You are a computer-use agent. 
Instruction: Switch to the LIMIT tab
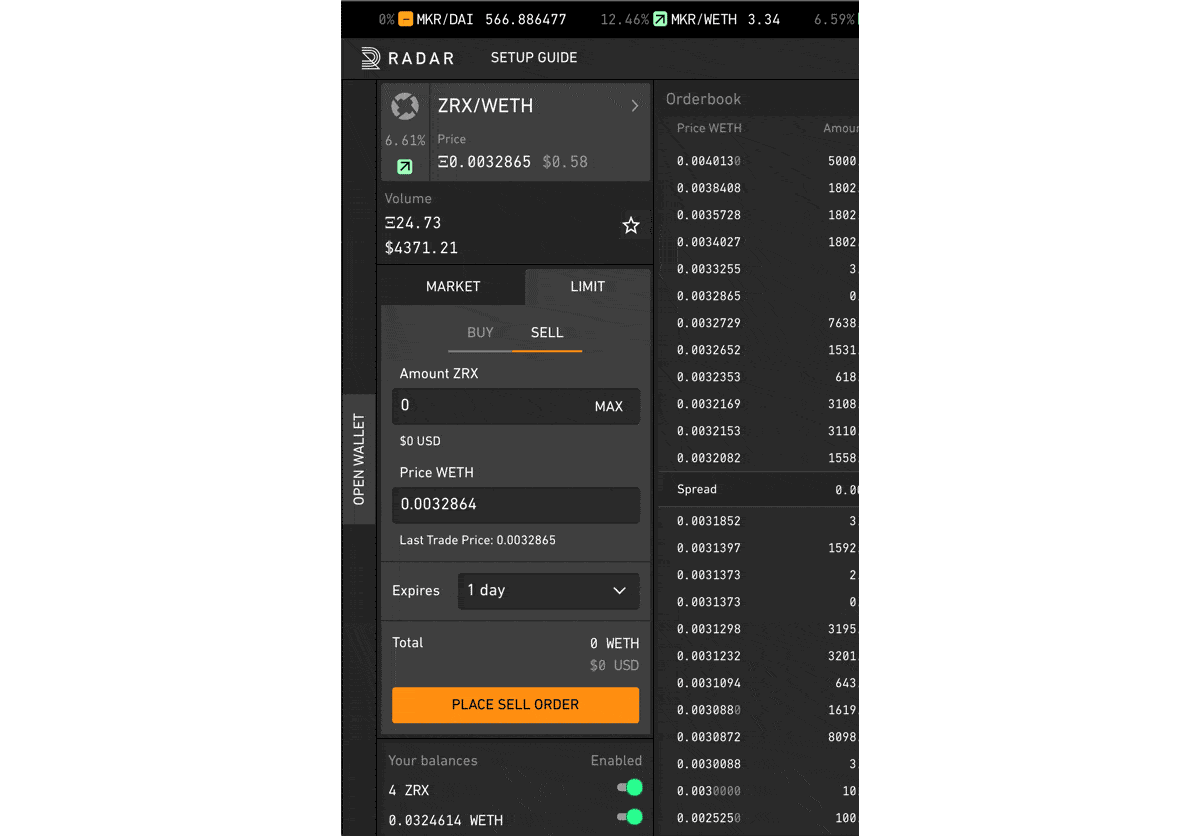(588, 286)
